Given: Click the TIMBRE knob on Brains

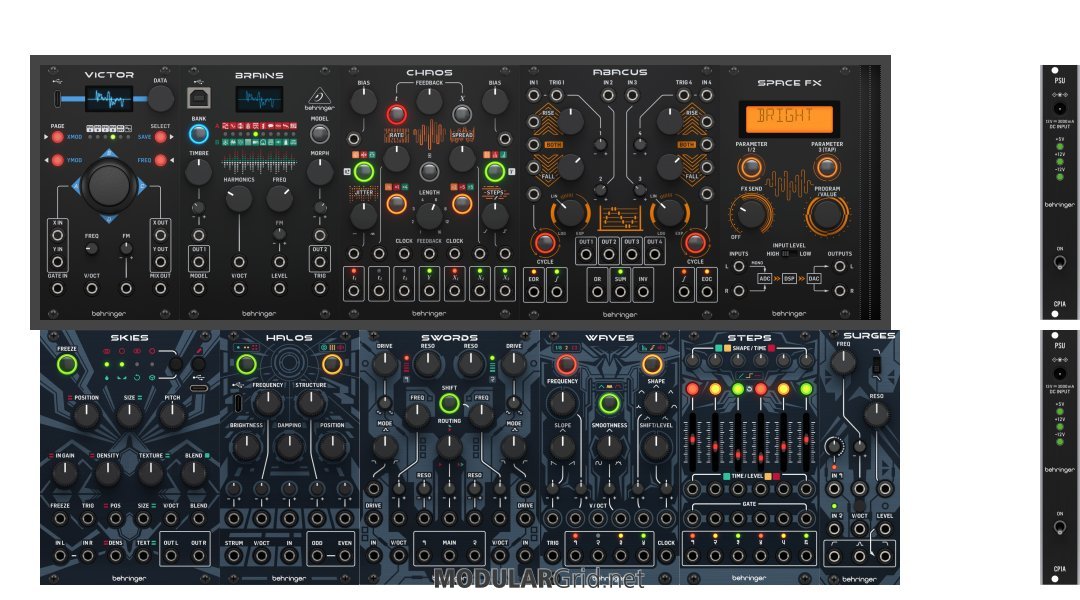Looking at the screenshot, I should coord(198,172).
